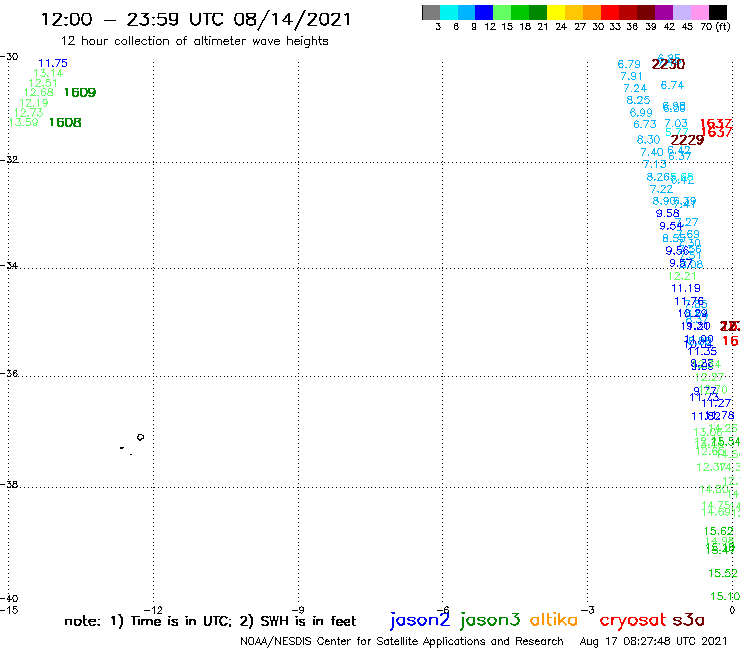The height and width of the screenshot is (650, 740).
Task: Click the 's3a' legend label
Action: pos(688,620)
